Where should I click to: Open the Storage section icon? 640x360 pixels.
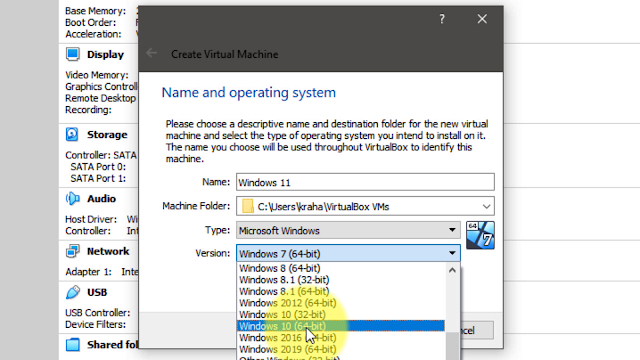[x=72, y=134]
